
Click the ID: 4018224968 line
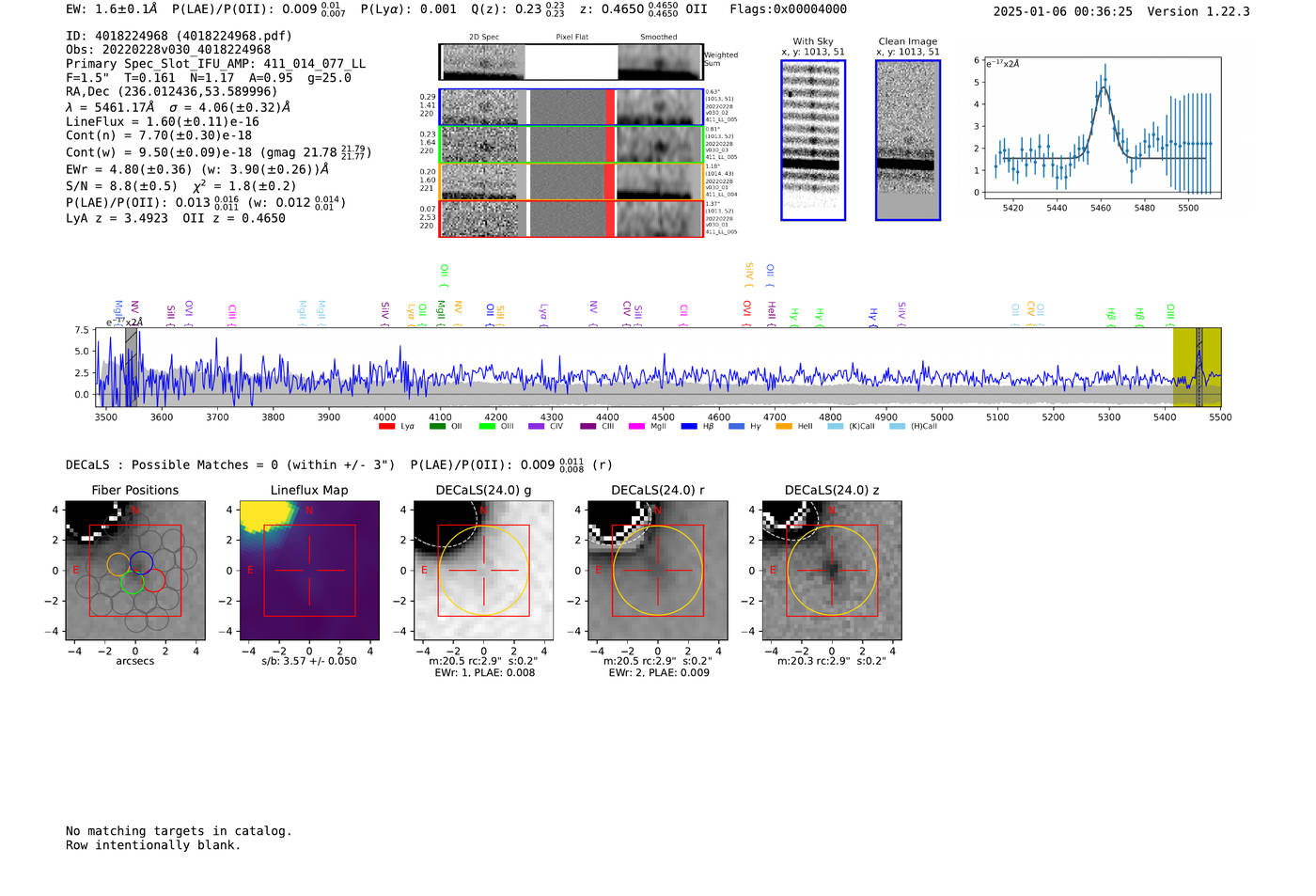coord(179,36)
